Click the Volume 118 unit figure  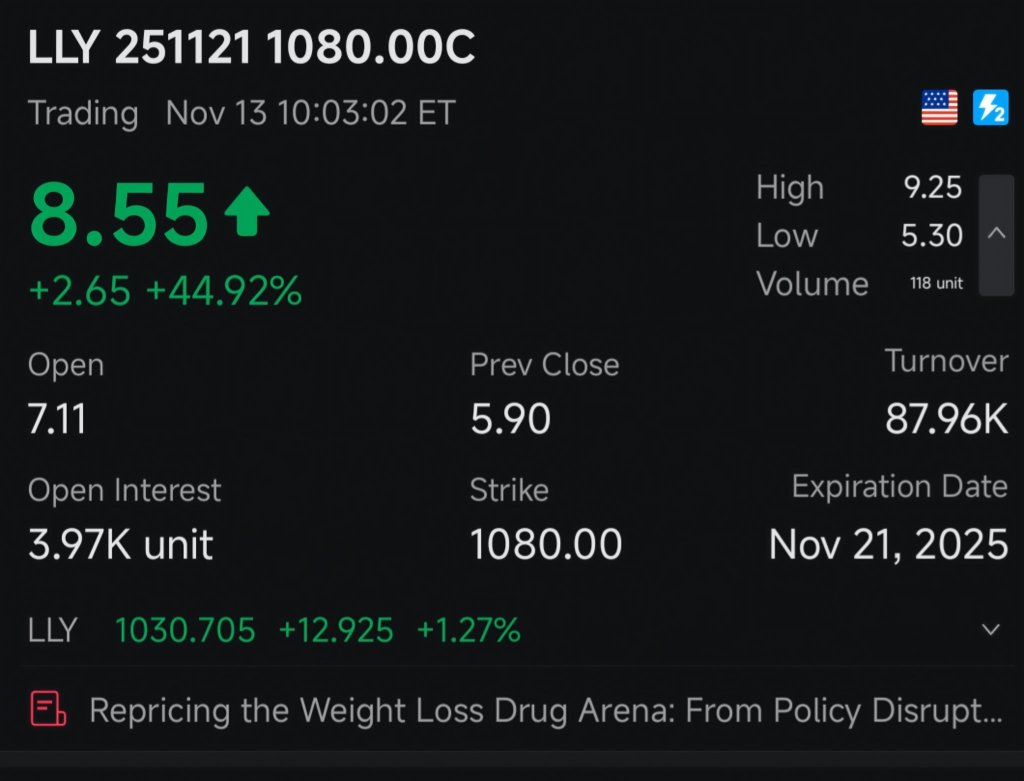[936, 284]
